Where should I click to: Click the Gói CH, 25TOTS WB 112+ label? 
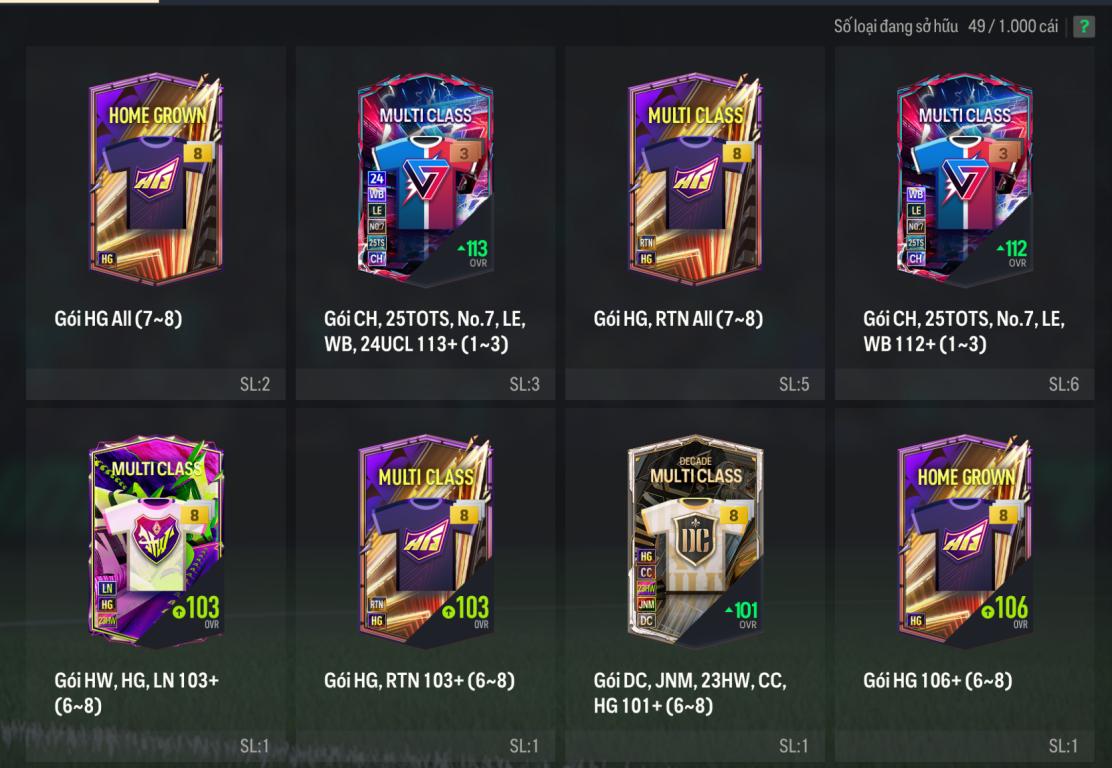[964, 331]
